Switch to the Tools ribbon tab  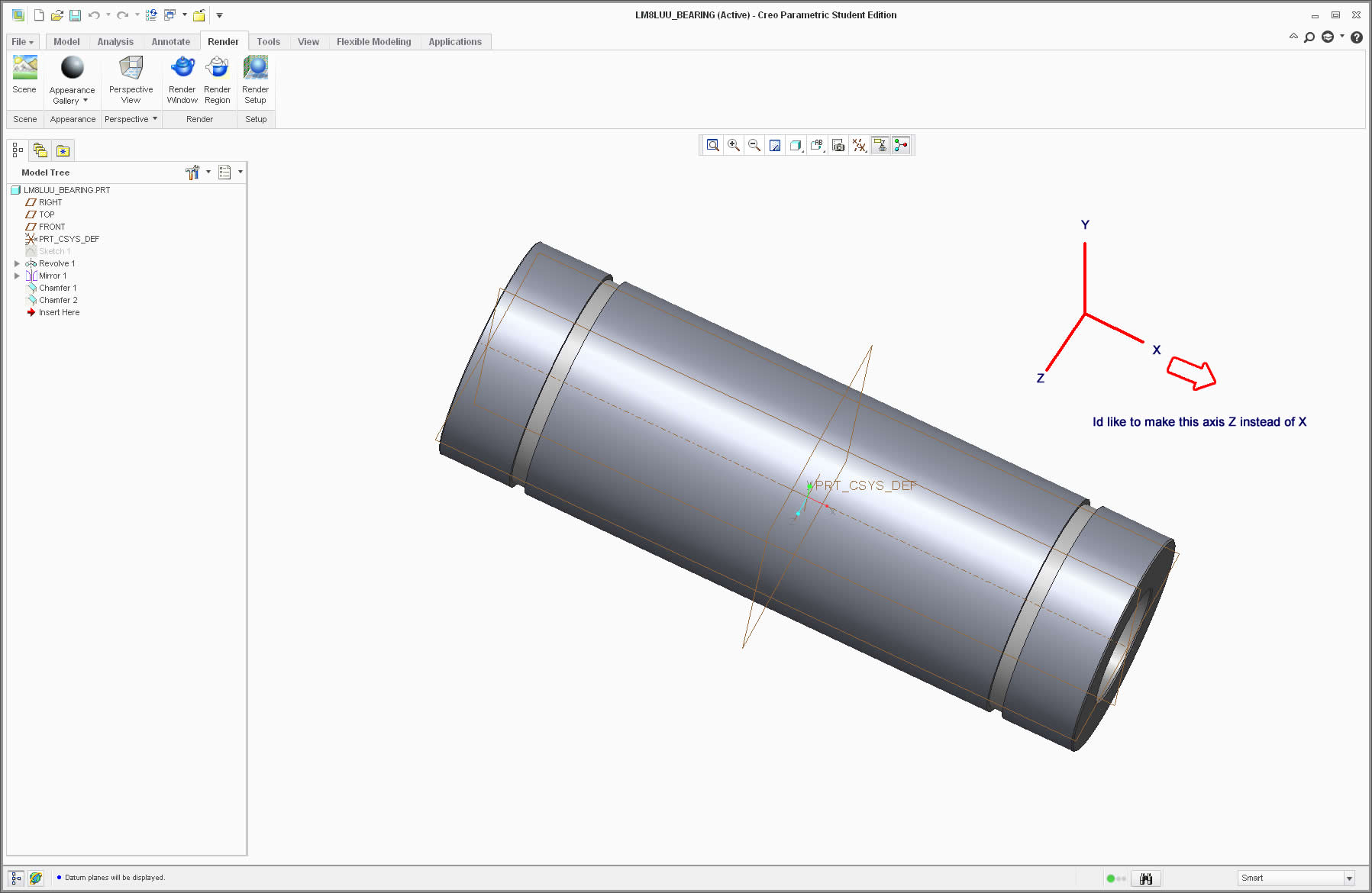(268, 42)
